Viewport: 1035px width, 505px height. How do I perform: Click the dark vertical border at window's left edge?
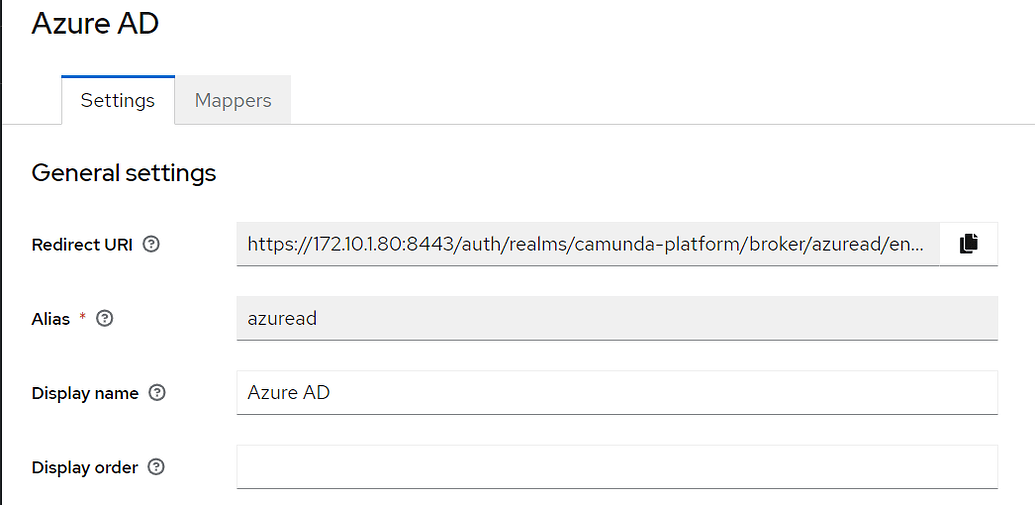click(x=1, y=252)
